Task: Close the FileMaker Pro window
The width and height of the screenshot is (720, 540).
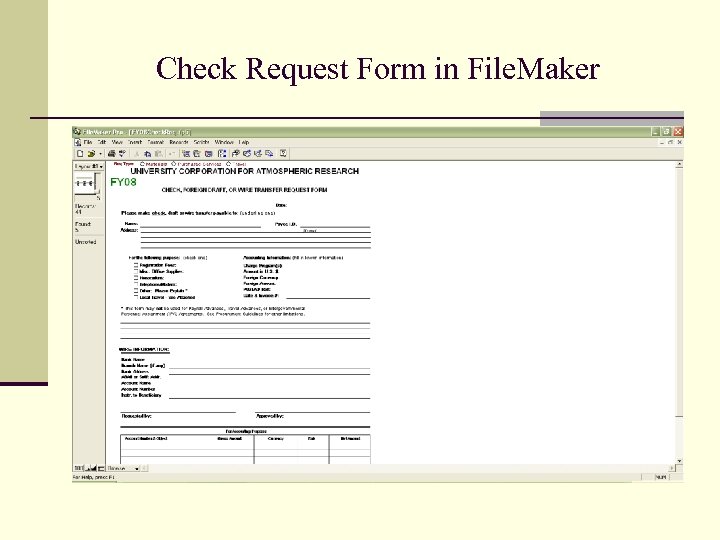Action: pos(678,132)
